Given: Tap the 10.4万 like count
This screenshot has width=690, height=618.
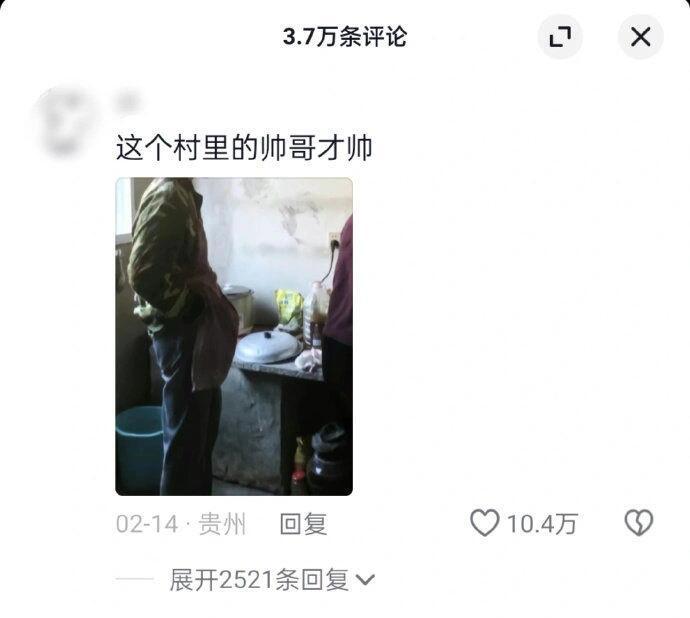Looking at the screenshot, I should (x=542, y=524).
